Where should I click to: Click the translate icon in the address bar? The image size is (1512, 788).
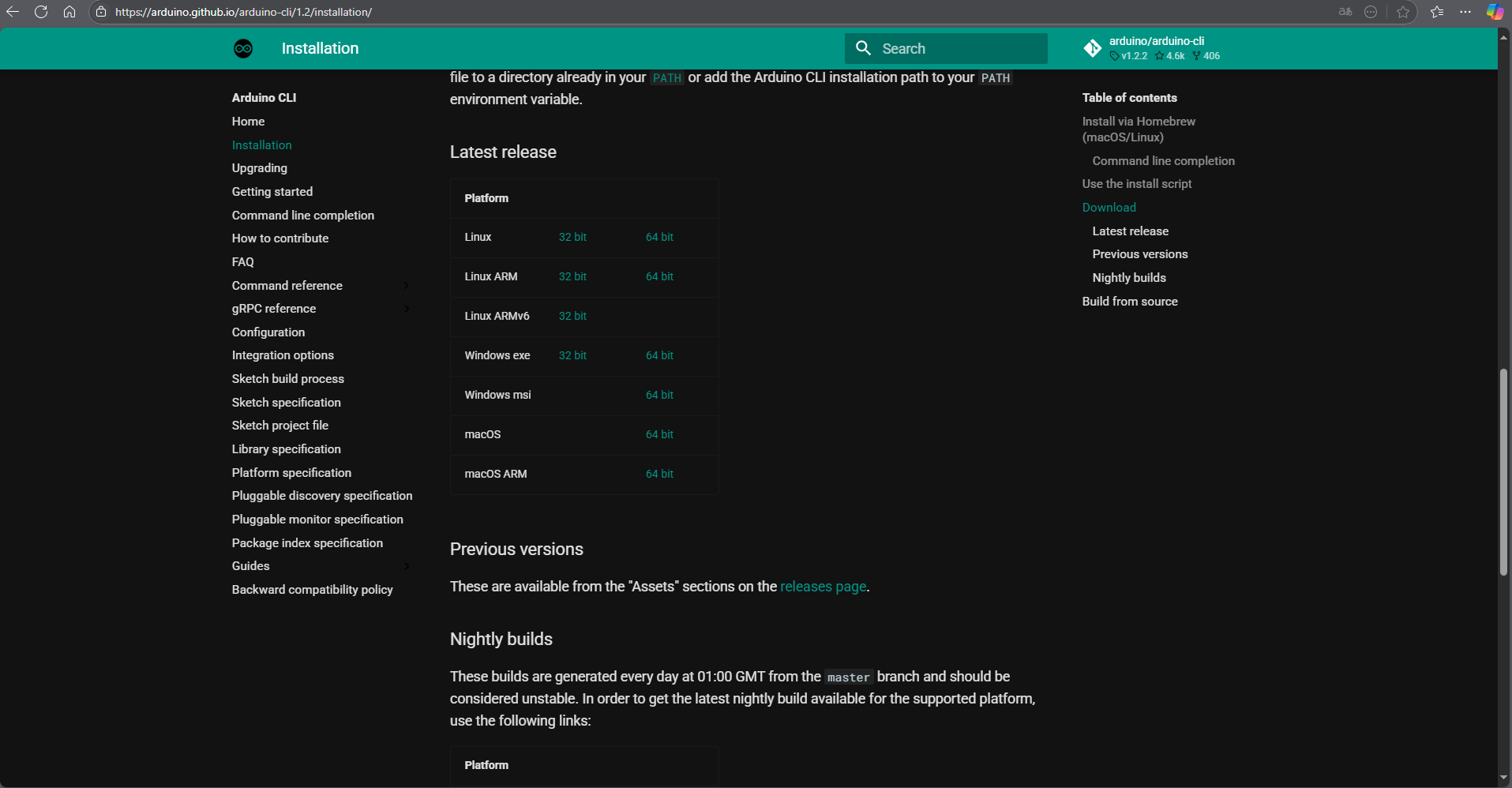tap(1344, 12)
